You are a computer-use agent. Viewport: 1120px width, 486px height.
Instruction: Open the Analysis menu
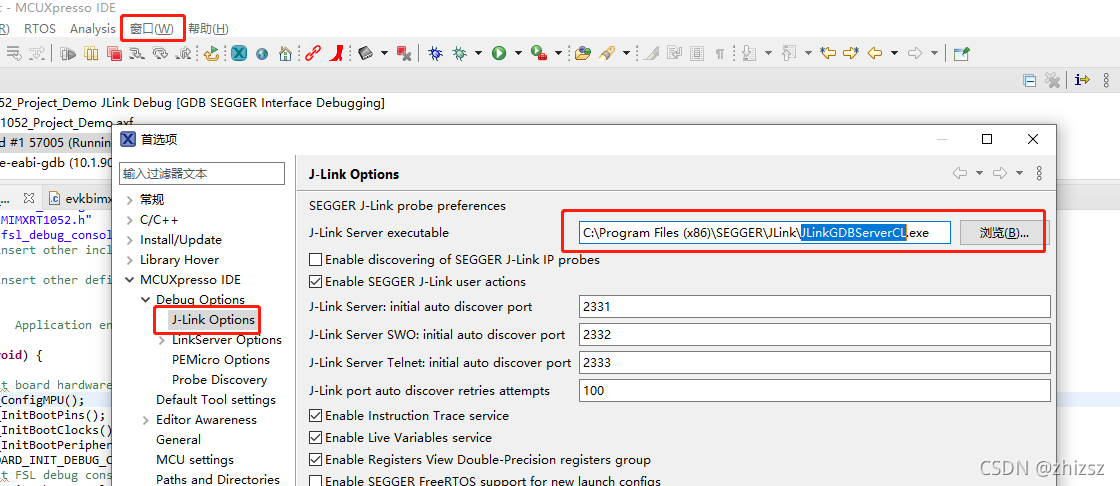92,29
